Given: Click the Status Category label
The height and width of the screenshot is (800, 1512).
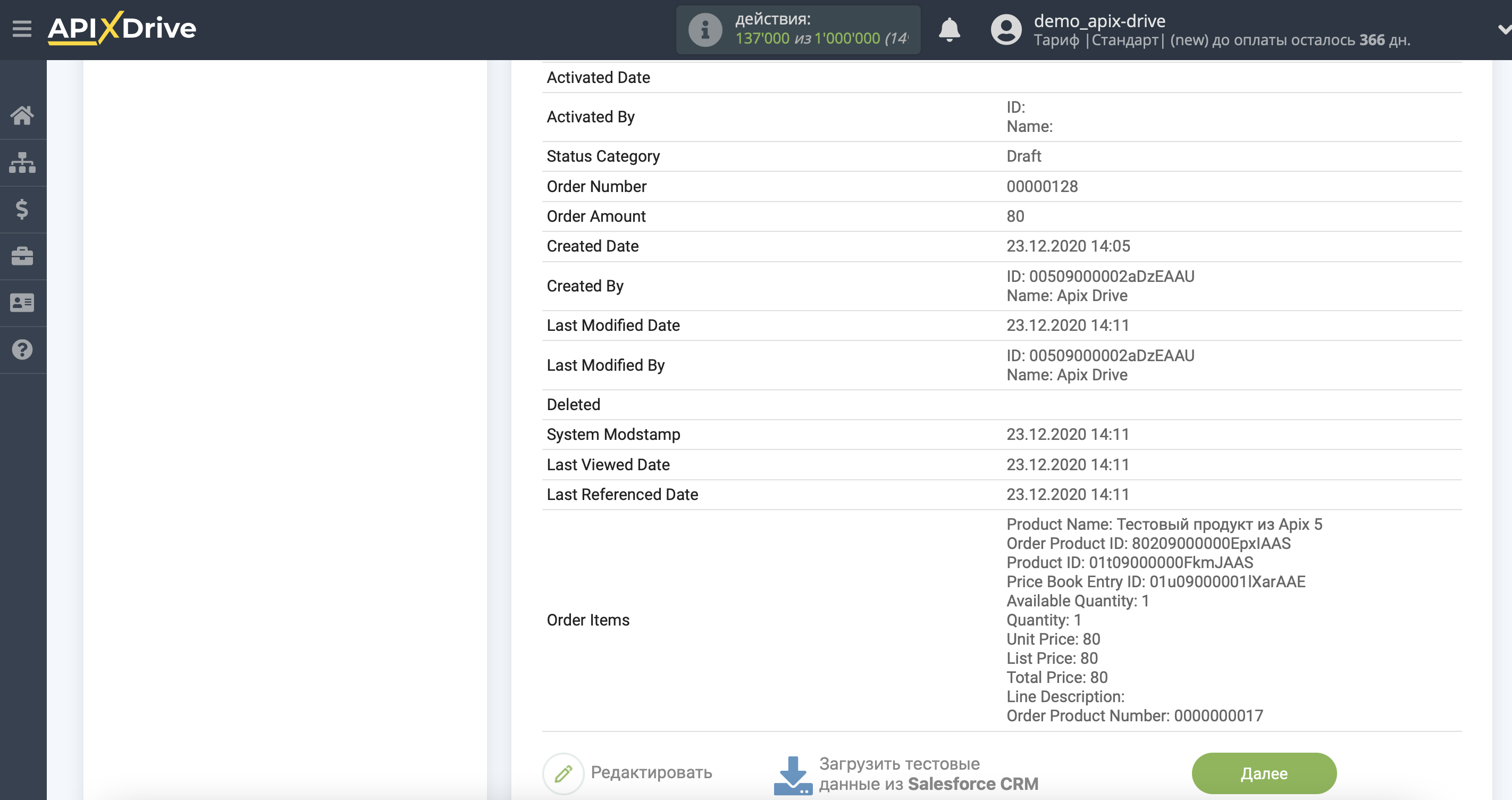Looking at the screenshot, I should [603, 156].
